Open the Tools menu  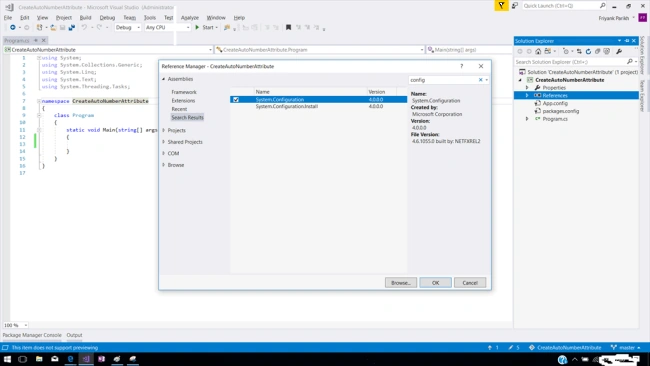coord(150,18)
